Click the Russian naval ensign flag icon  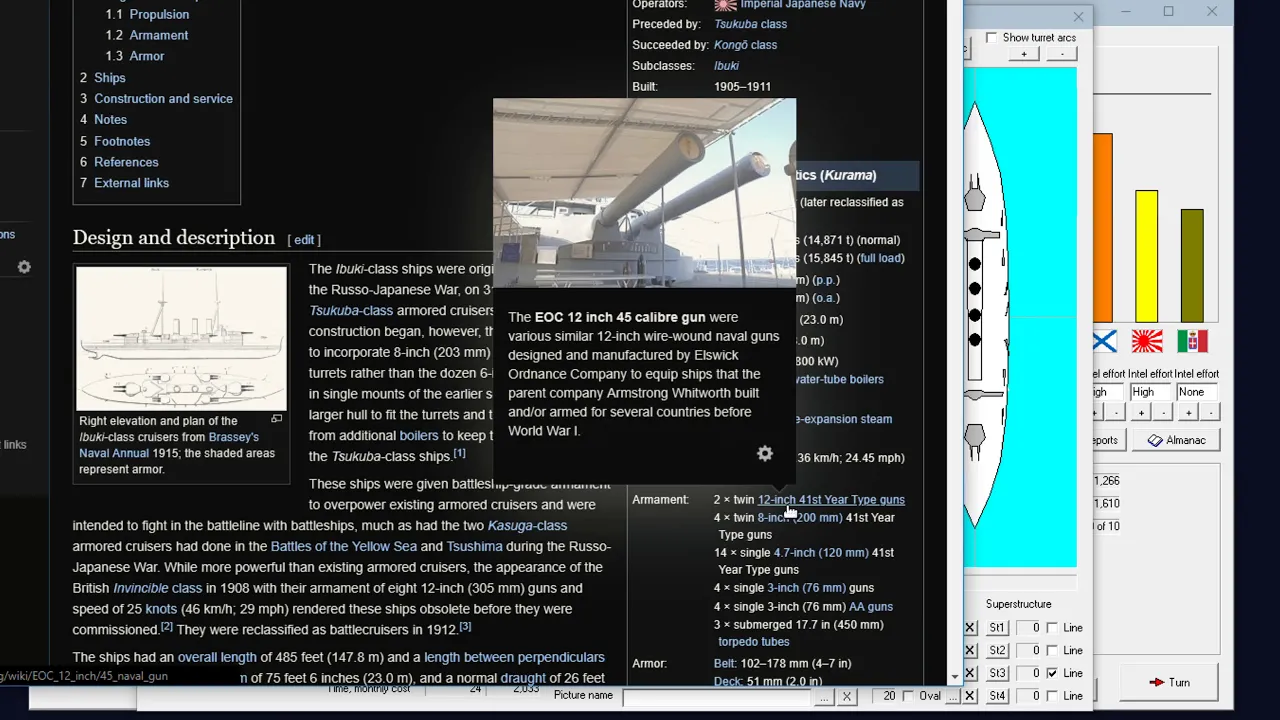tap(1103, 342)
